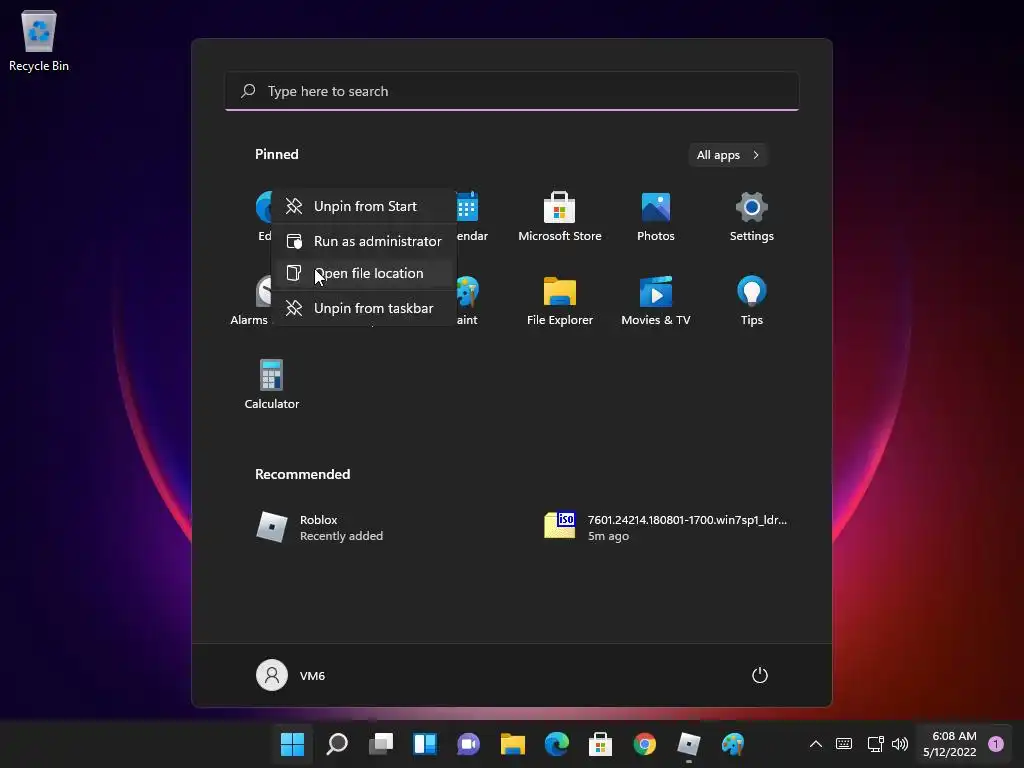Open Paint from the taskbar
This screenshot has width=1024, height=768.
(733, 744)
